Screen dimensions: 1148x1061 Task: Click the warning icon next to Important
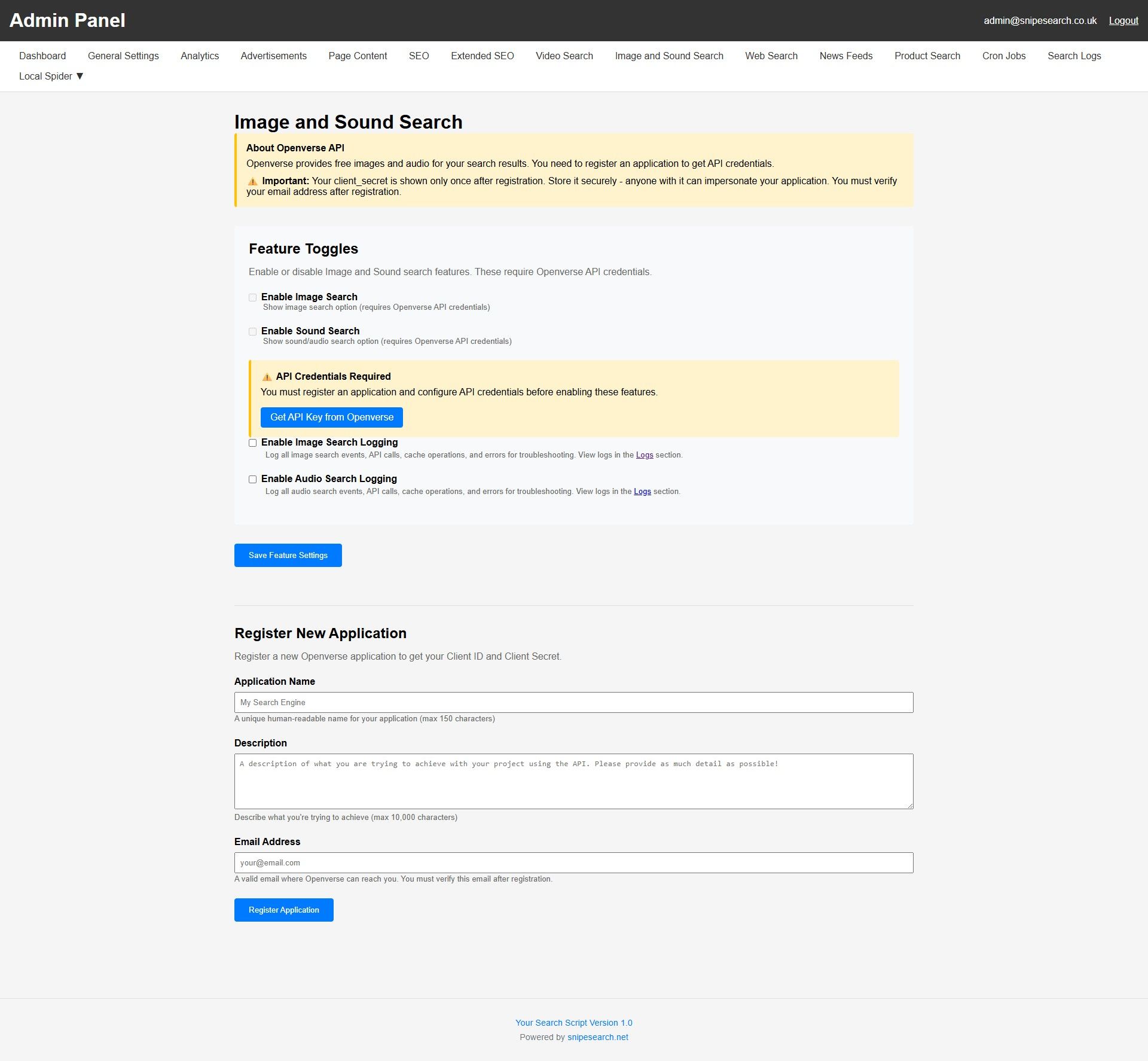pos(252,181)
